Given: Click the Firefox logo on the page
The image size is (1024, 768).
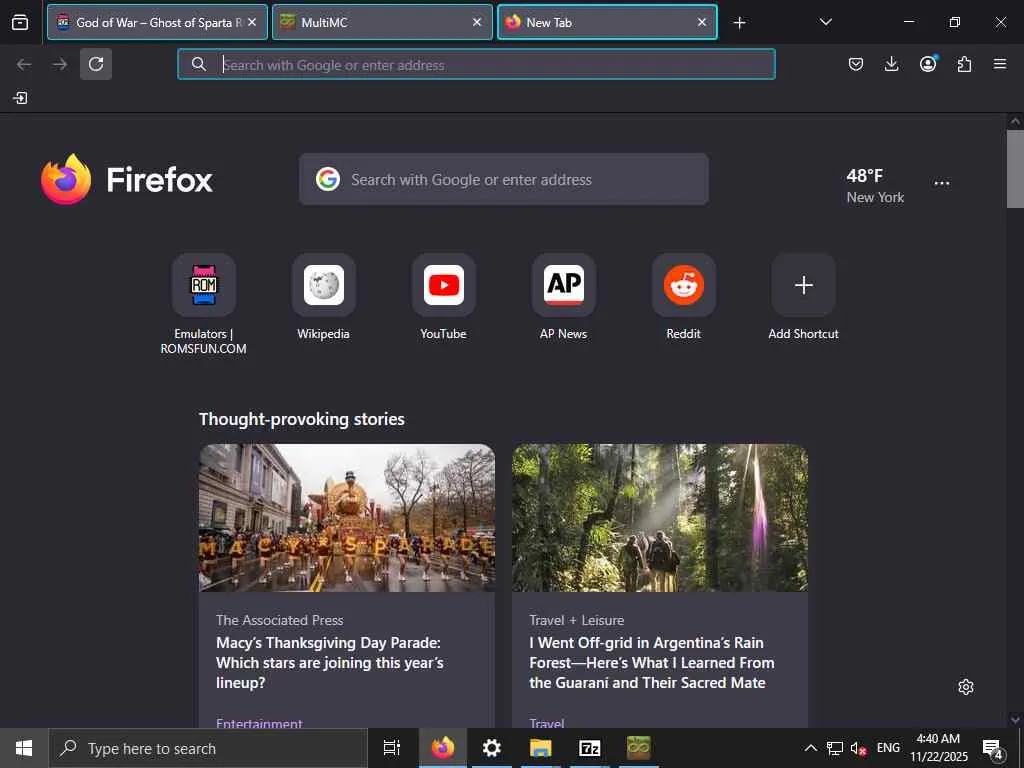Looking at the screenshot, I should point(127,179).
